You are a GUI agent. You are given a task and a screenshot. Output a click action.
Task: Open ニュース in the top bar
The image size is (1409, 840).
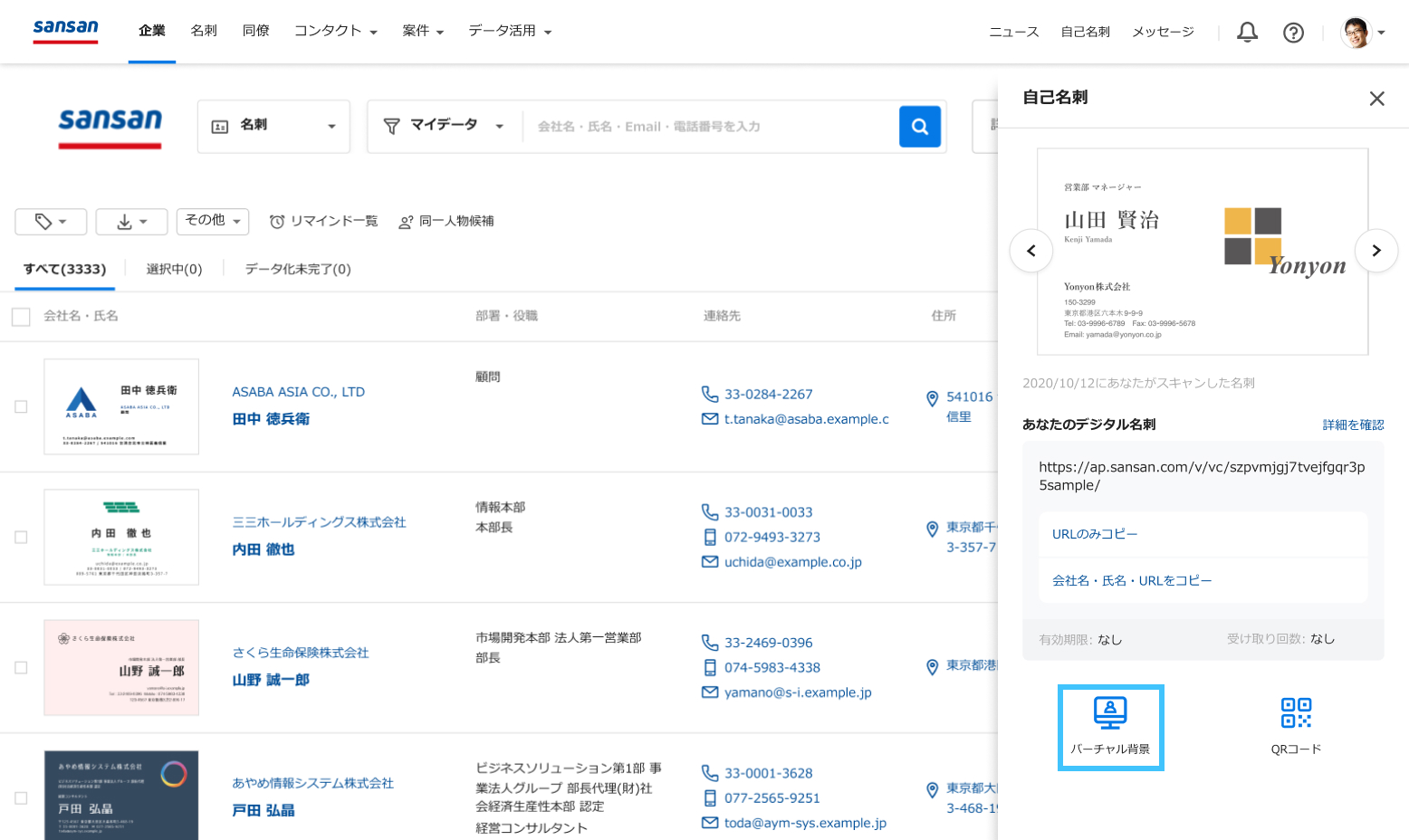click(x=1014, y=33)
